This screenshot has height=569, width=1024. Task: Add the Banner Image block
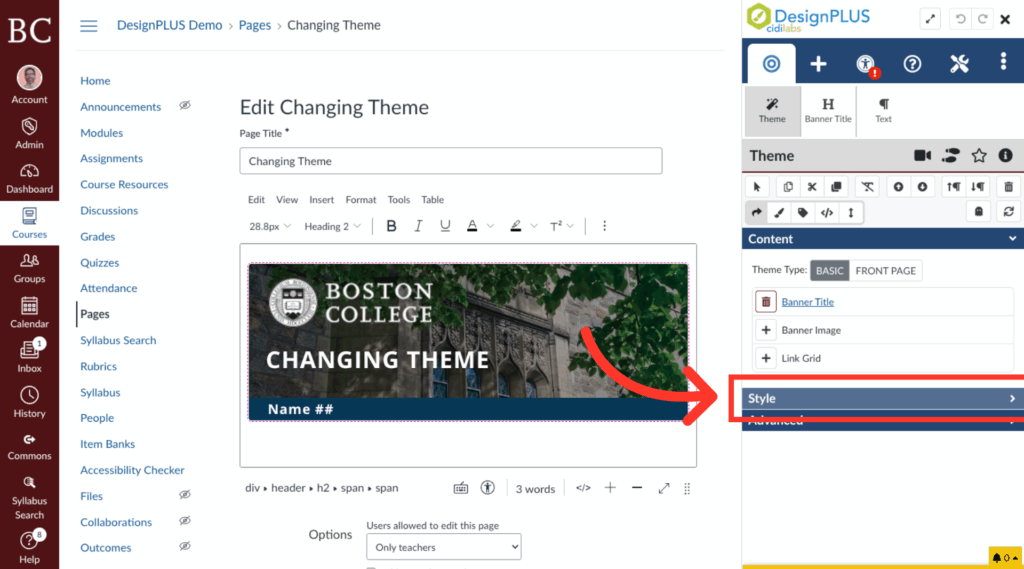[x=766, y=330]
